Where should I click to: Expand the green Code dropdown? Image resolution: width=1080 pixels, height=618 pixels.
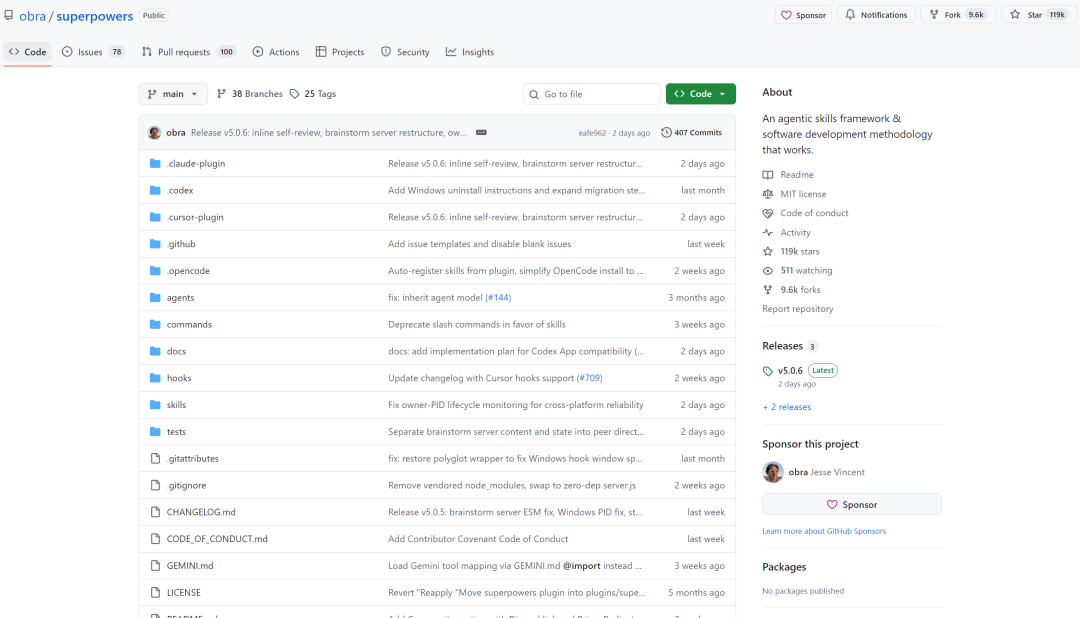(700, 94)
